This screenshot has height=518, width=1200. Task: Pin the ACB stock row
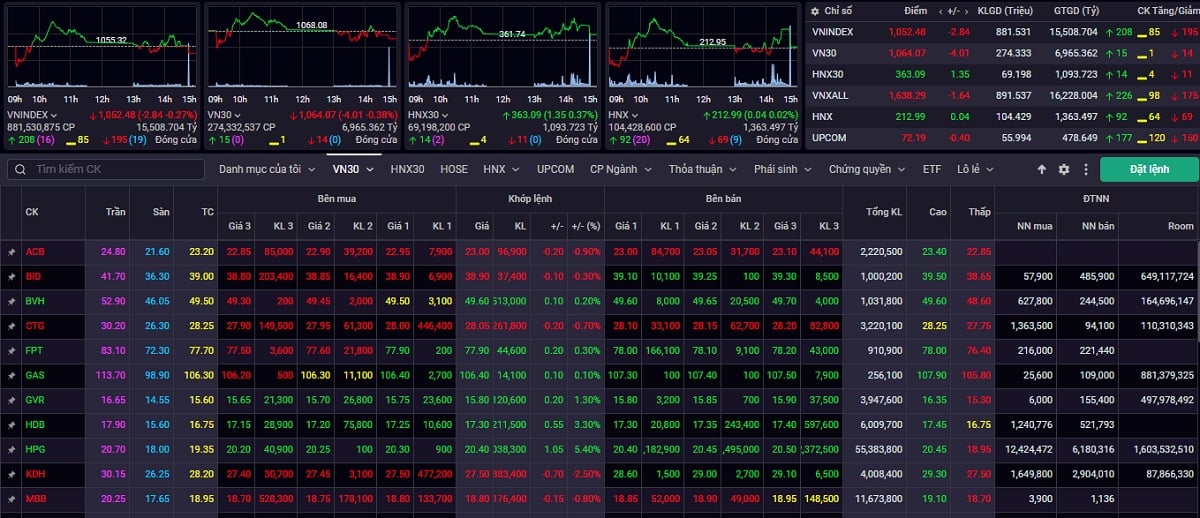(11, 251)
